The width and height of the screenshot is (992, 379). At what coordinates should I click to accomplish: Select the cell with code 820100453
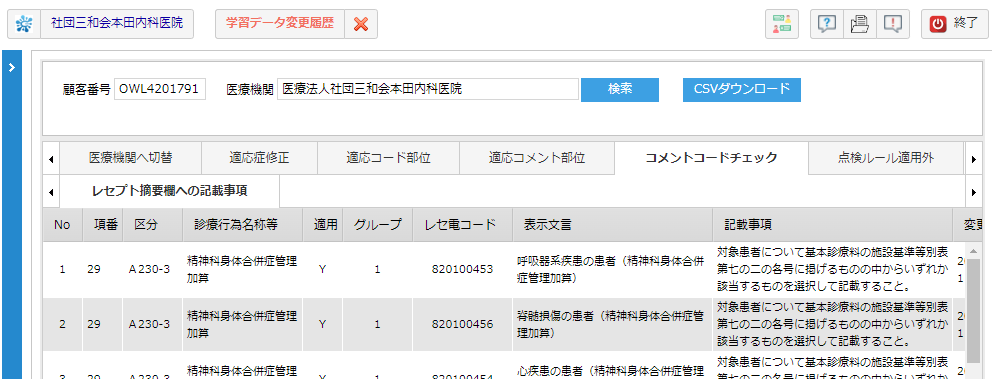462,270
